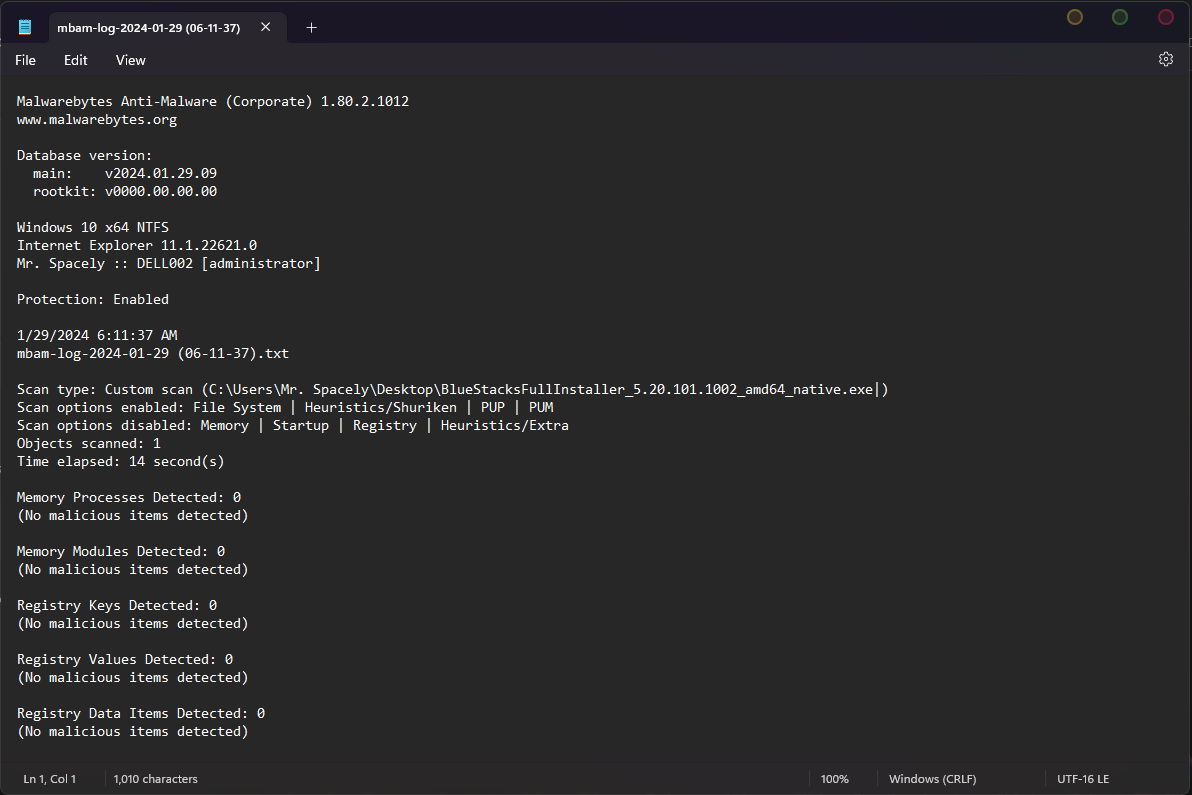
Task: Click the 100% zoom level in status bar
Action: (x=834, y=779)
